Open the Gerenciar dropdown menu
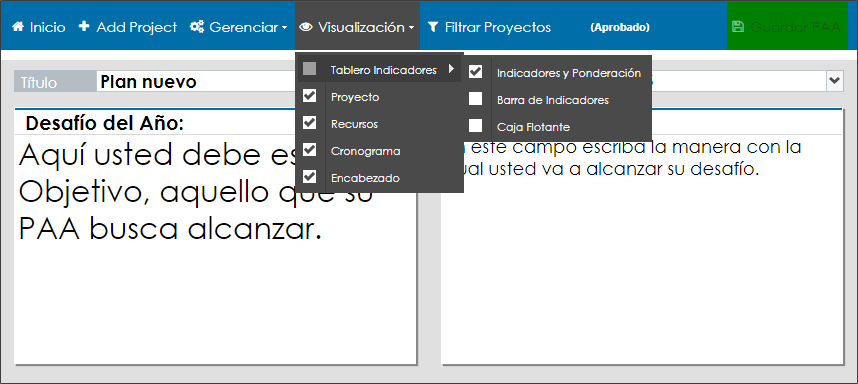Screen dimensions: 858x384 pyautogui.click(x=238, y=27)
